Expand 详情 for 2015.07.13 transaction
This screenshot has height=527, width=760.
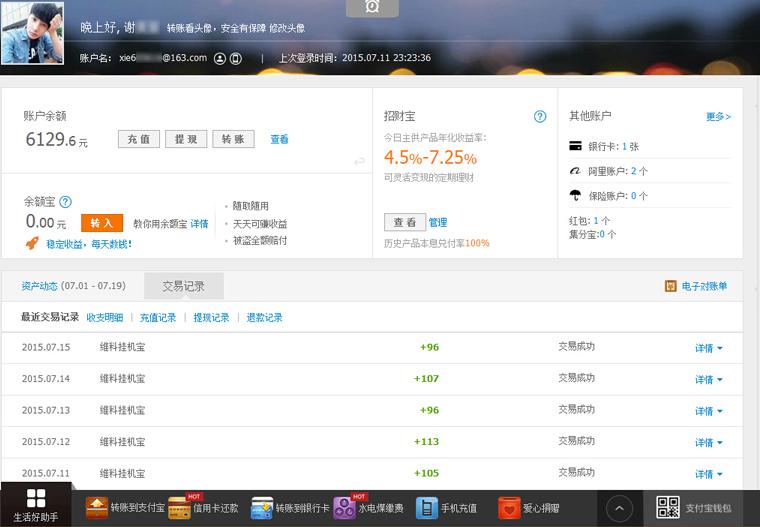[709, 411]
